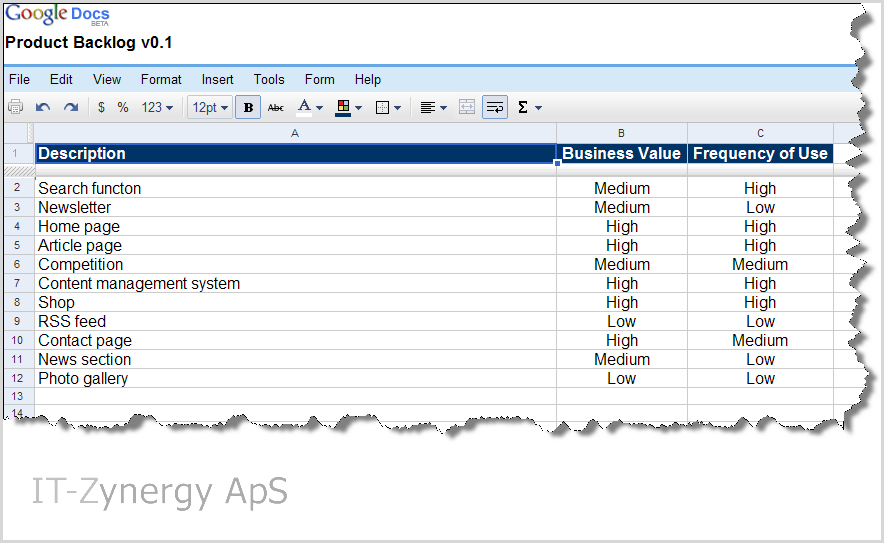Screen dimensions: 884x543
Task: Select the Business Value header cell
Action: (622, 153)
